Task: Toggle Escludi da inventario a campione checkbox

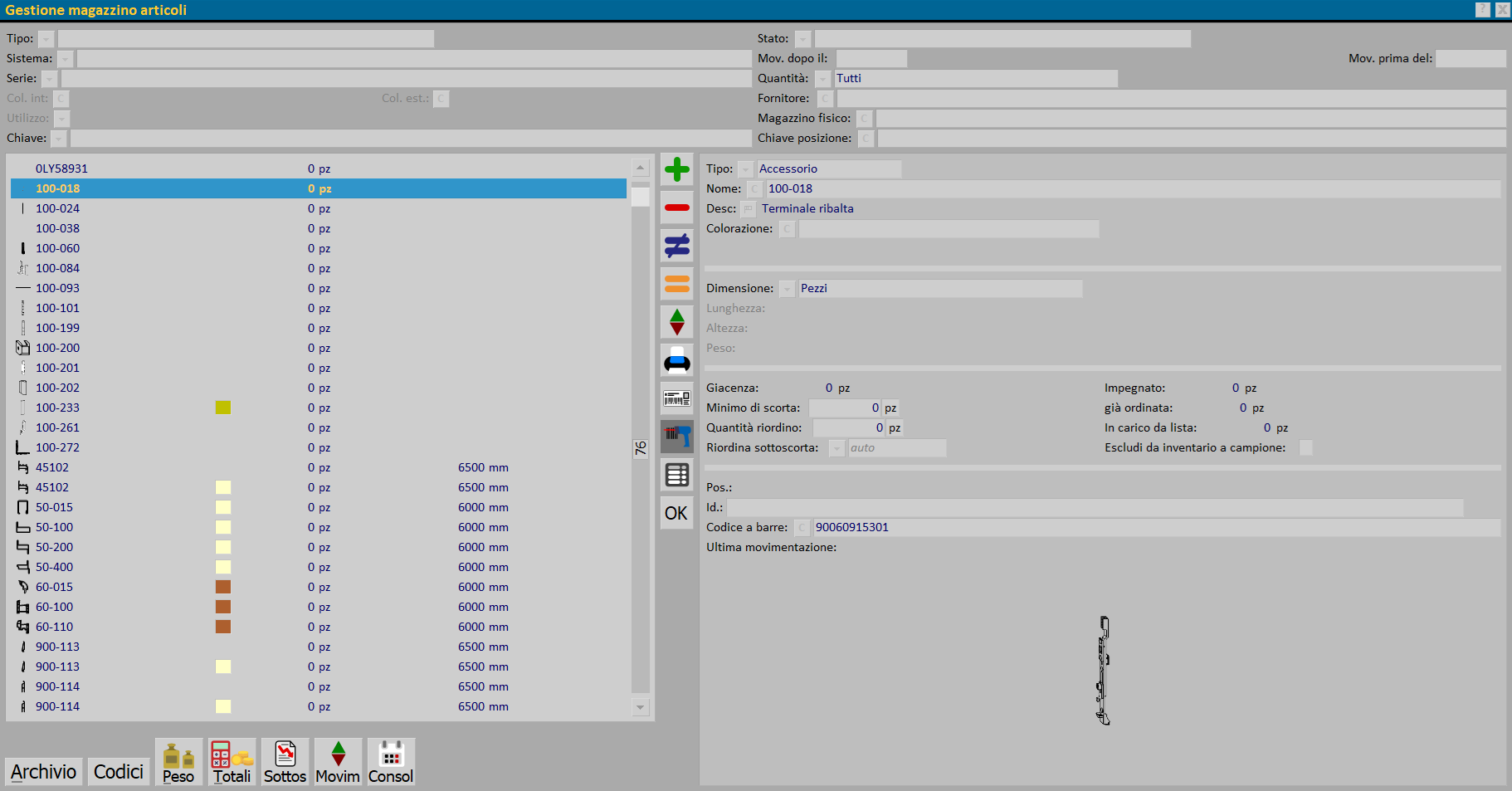Action: tap(1305, 448)
